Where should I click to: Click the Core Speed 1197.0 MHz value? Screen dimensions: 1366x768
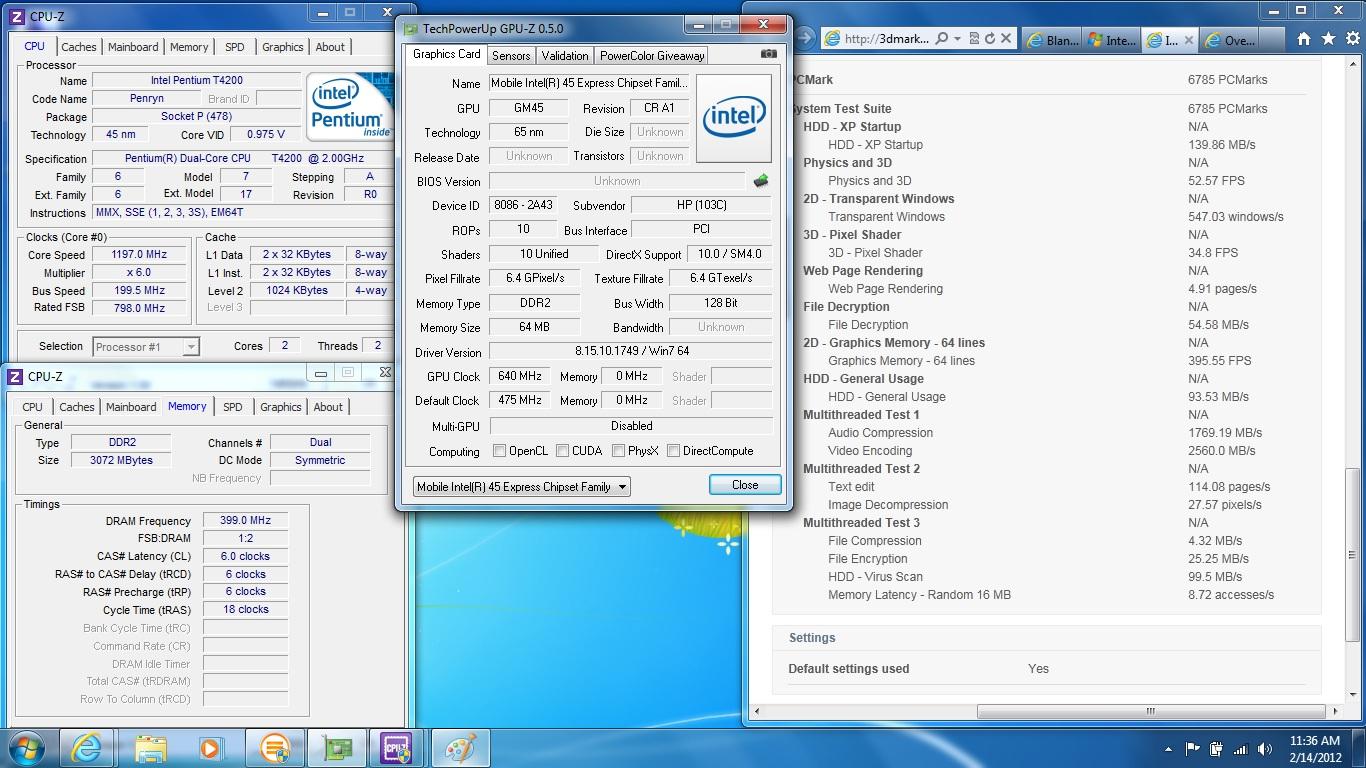(139, 255)
